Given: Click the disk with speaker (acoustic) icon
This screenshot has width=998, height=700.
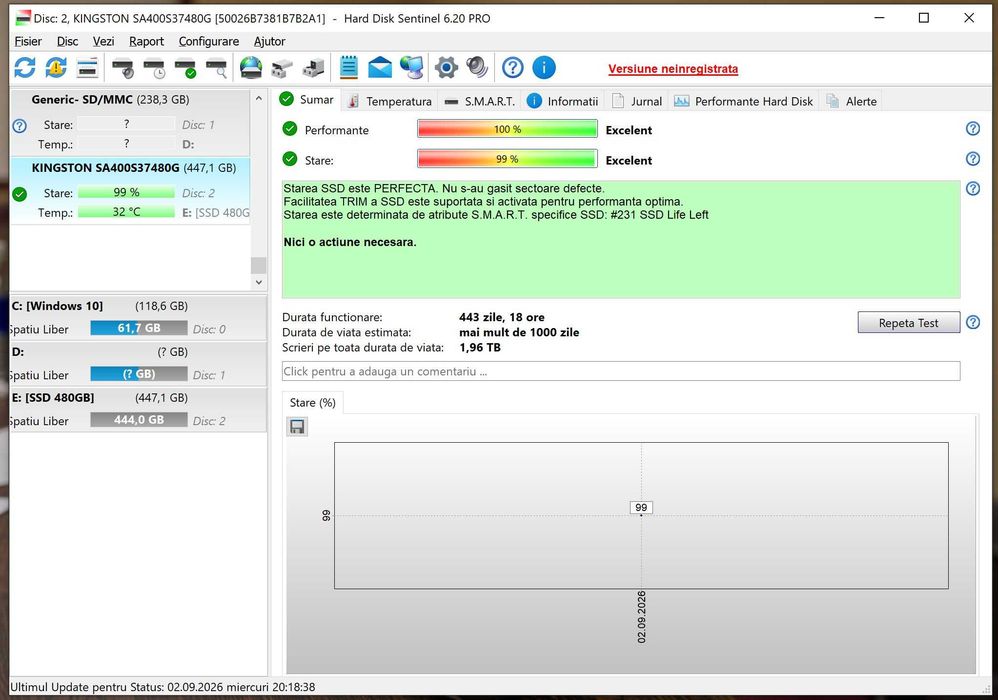Looking at the screenshot, I should click(123, 67).
